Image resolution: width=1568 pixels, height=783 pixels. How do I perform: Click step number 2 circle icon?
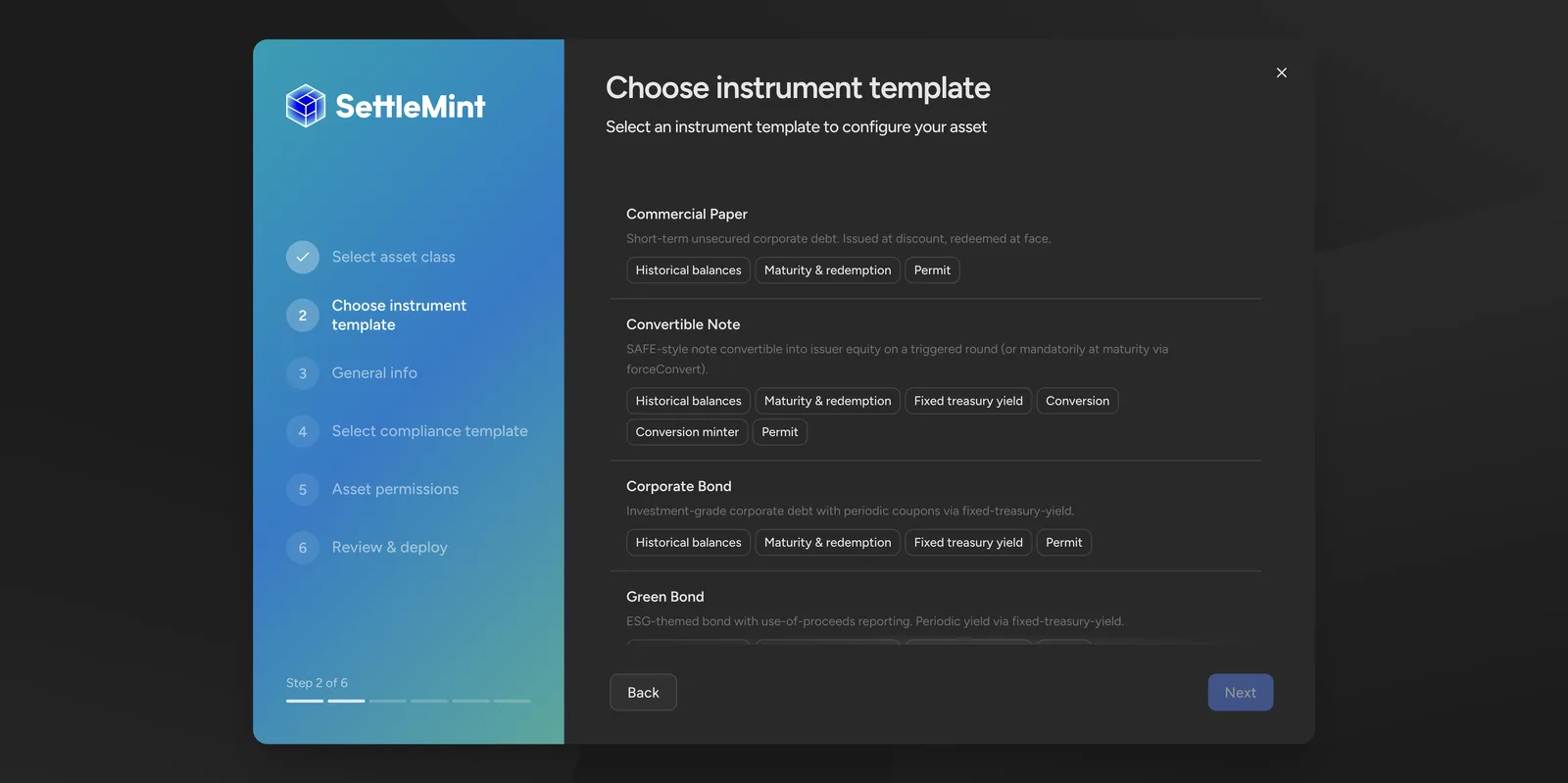tap(303, 316)
